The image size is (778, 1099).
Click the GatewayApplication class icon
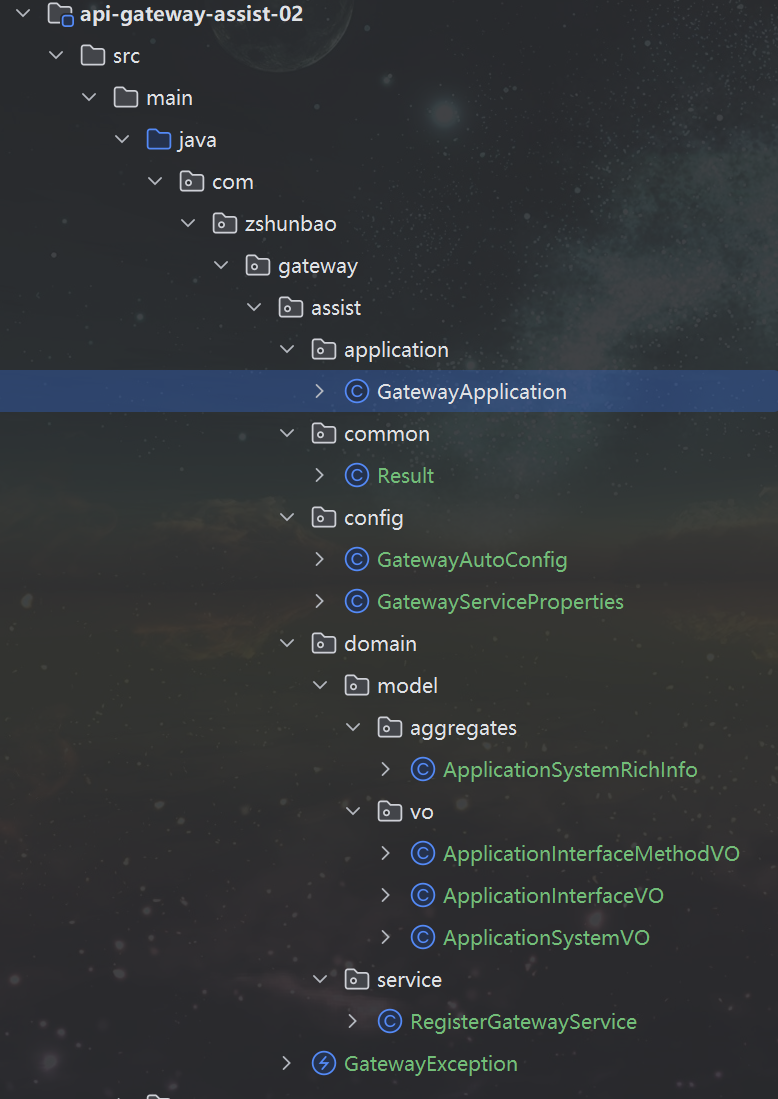click(x=356, y=392)
